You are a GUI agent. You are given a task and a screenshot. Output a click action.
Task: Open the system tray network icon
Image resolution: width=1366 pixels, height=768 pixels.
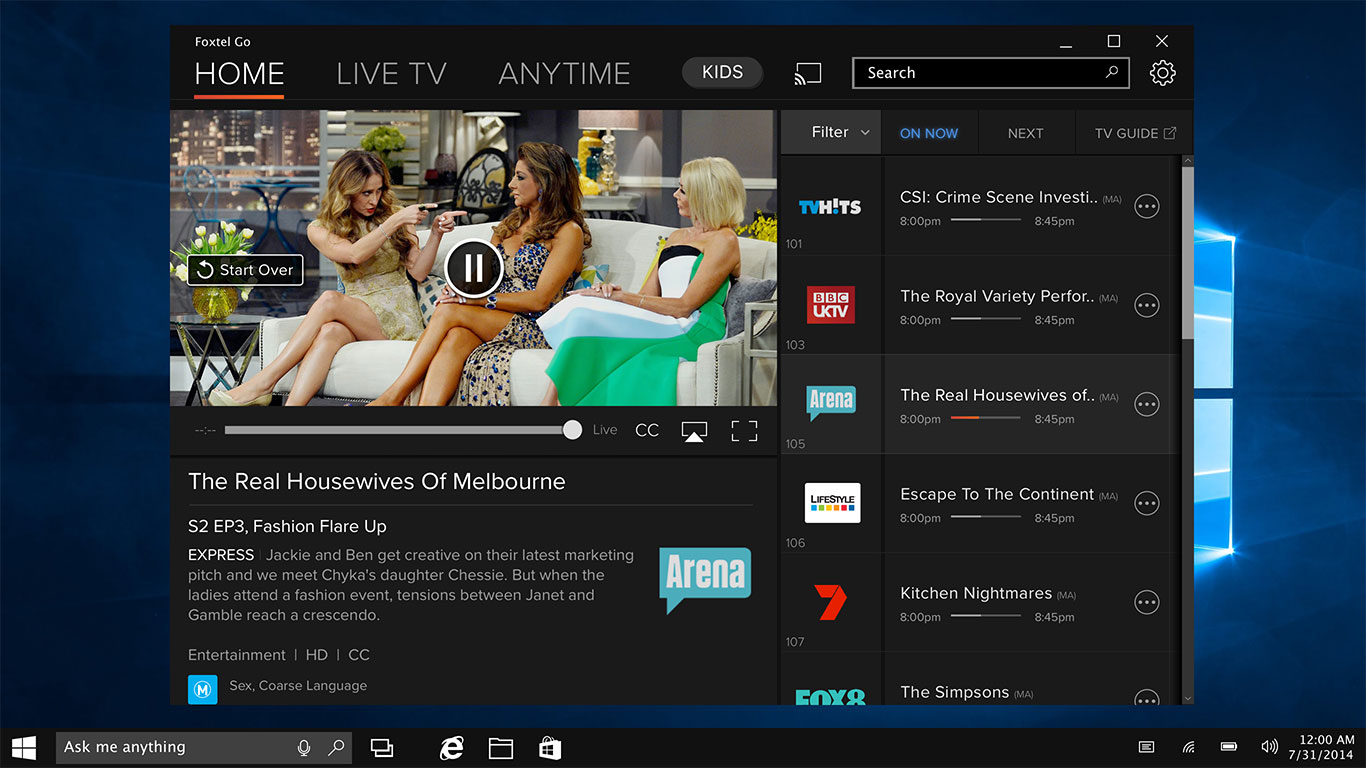(1189, 747)
